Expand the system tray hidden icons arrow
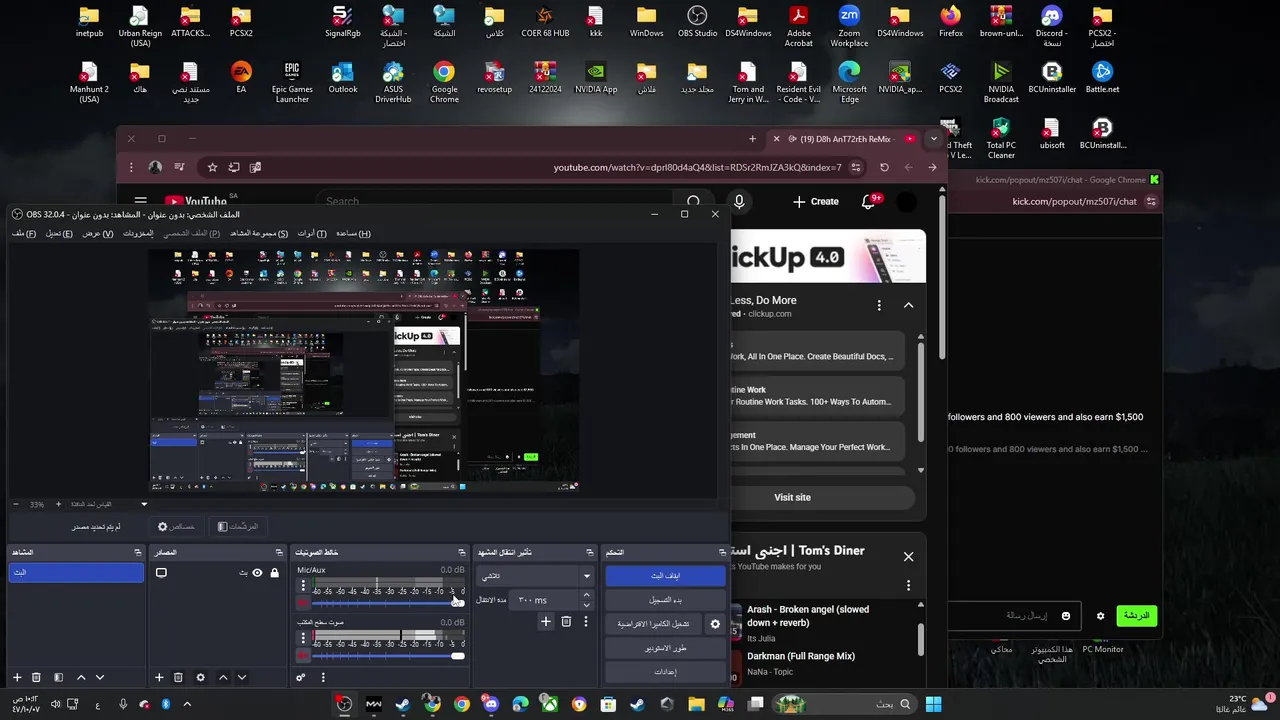The width and height of the screenshot is (1280, 720). click(186, 704)
